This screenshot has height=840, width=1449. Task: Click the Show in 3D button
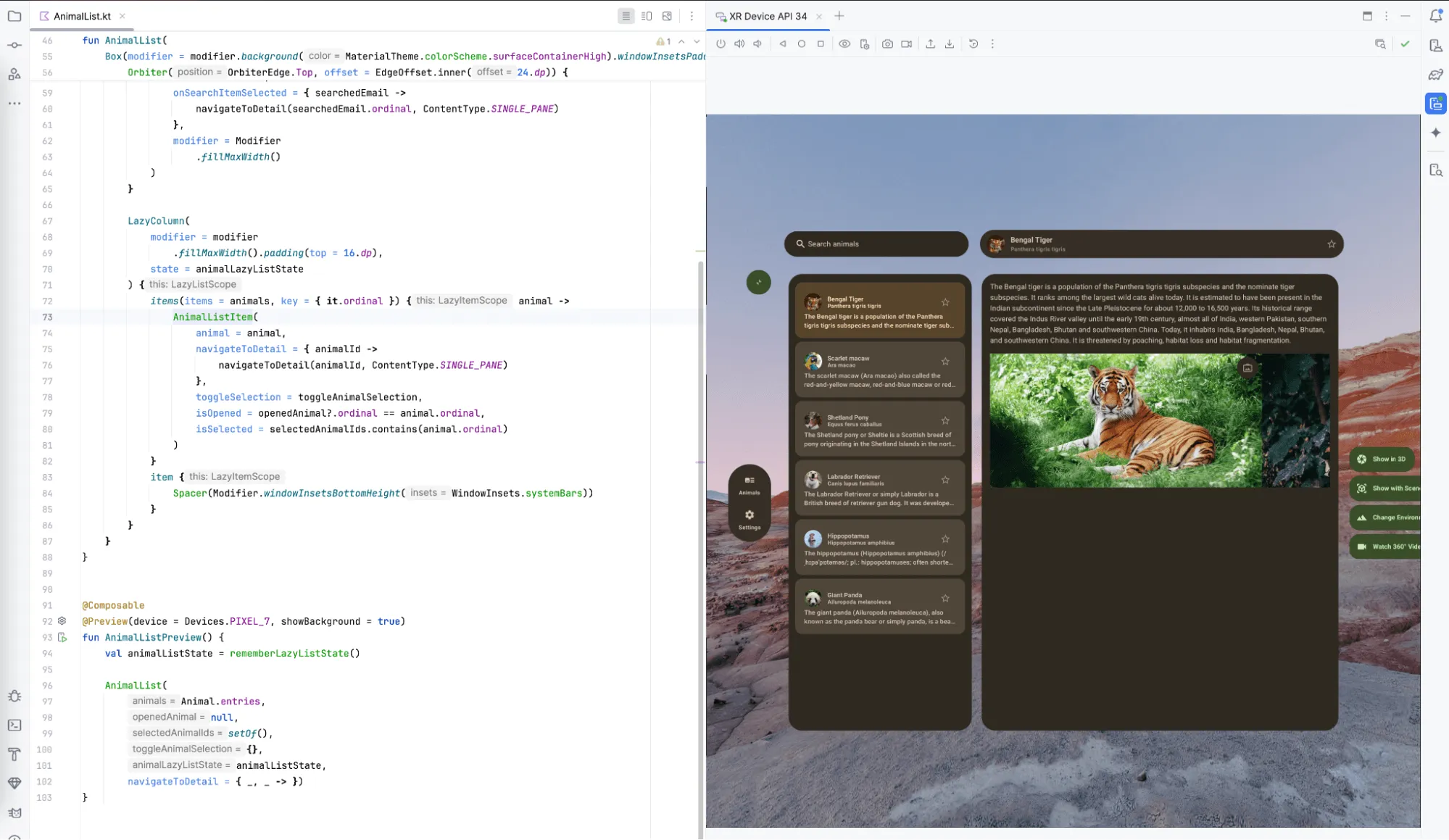click(x=1383, y=459)
